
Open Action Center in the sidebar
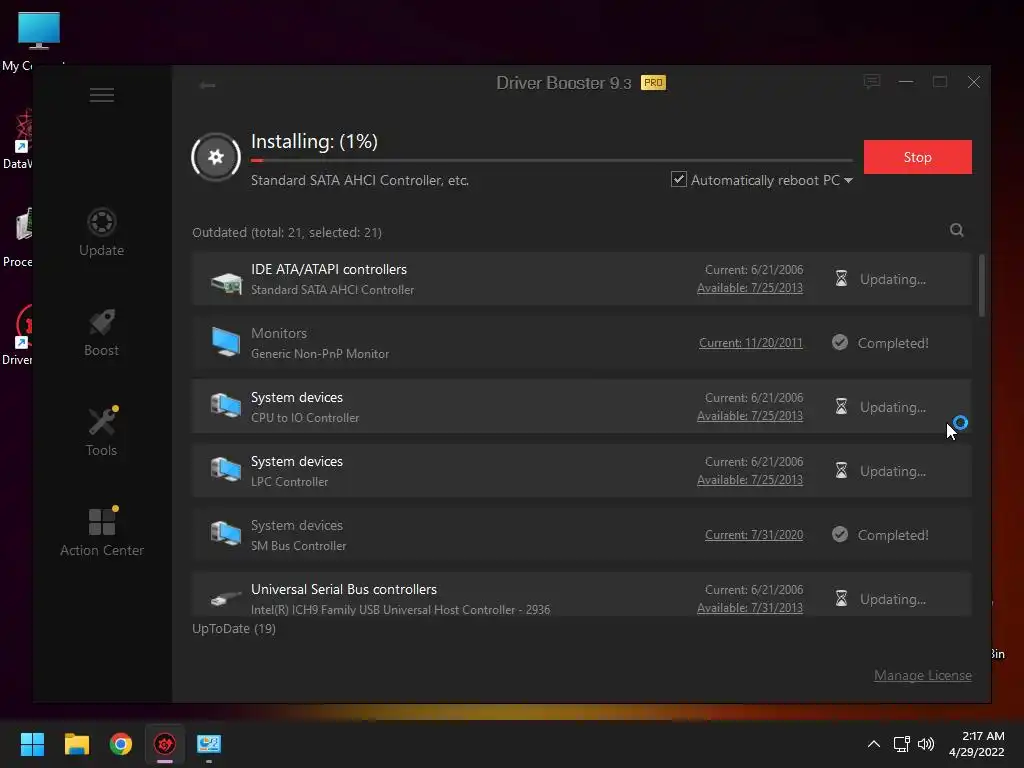(x=102, y=532)
